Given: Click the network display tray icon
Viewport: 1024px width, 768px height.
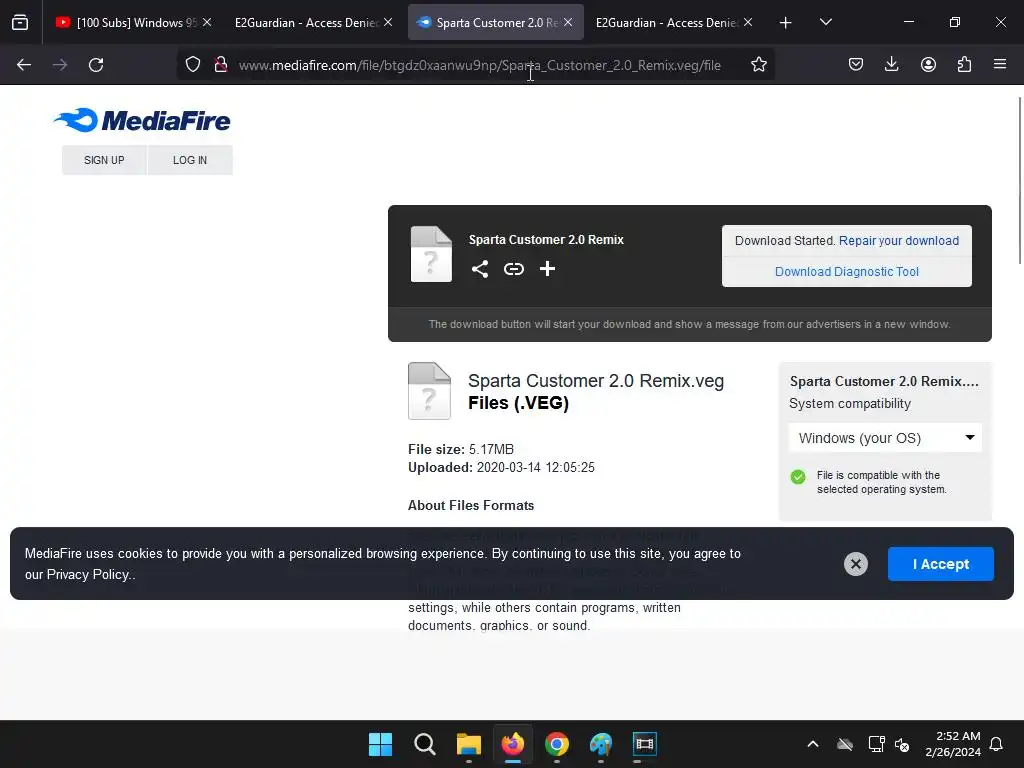Looking at the screenshot, I should coord(876,744).
